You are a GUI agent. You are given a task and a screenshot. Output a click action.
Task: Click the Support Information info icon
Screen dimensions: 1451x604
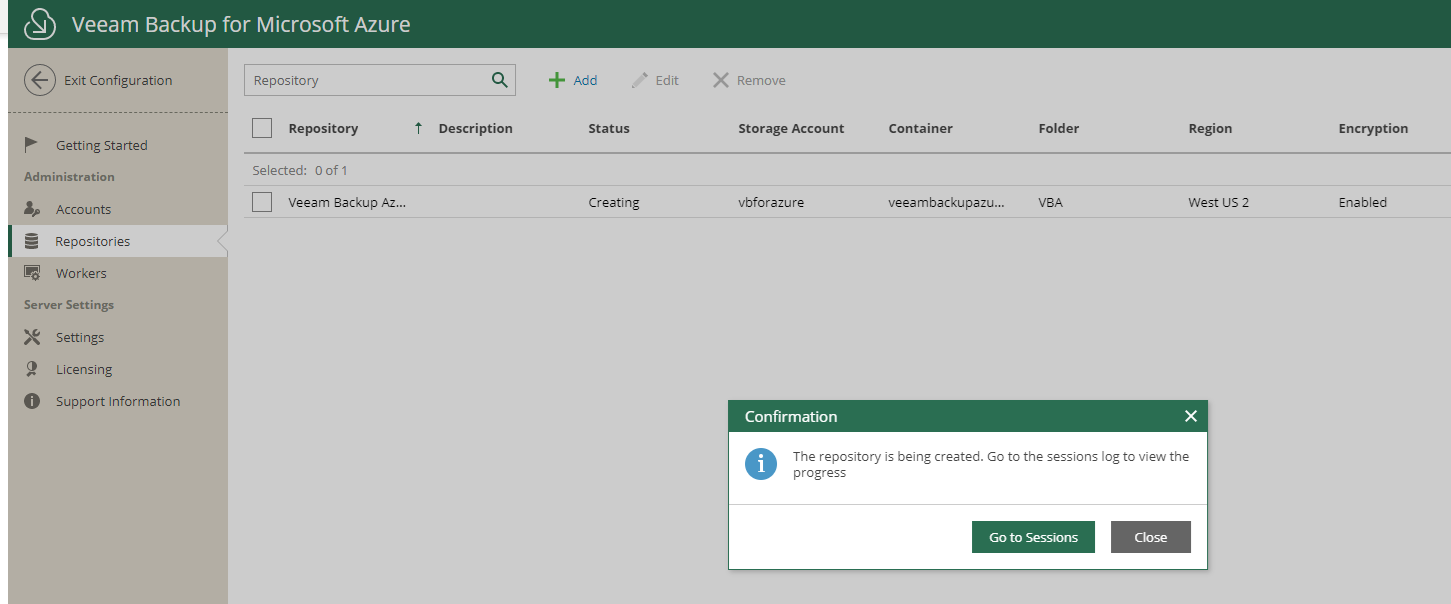[32, 401]
